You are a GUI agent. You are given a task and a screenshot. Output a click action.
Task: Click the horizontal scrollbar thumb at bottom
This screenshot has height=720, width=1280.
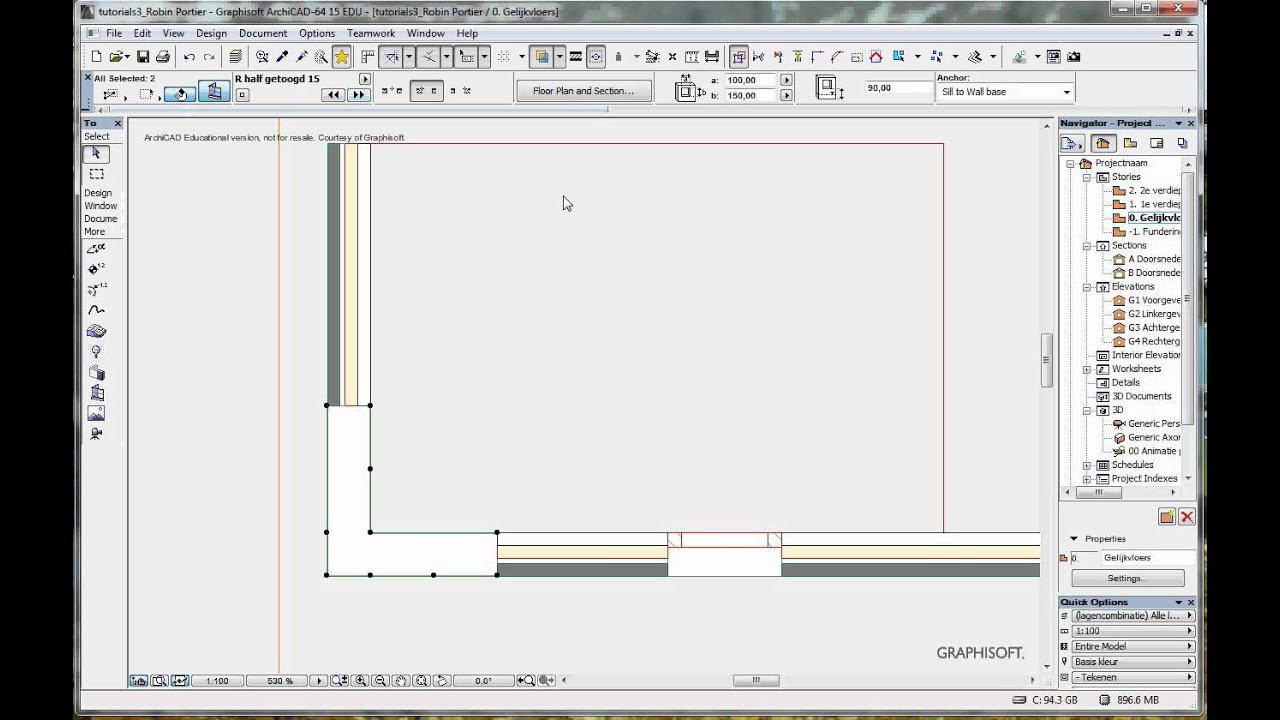coord(756,681)
